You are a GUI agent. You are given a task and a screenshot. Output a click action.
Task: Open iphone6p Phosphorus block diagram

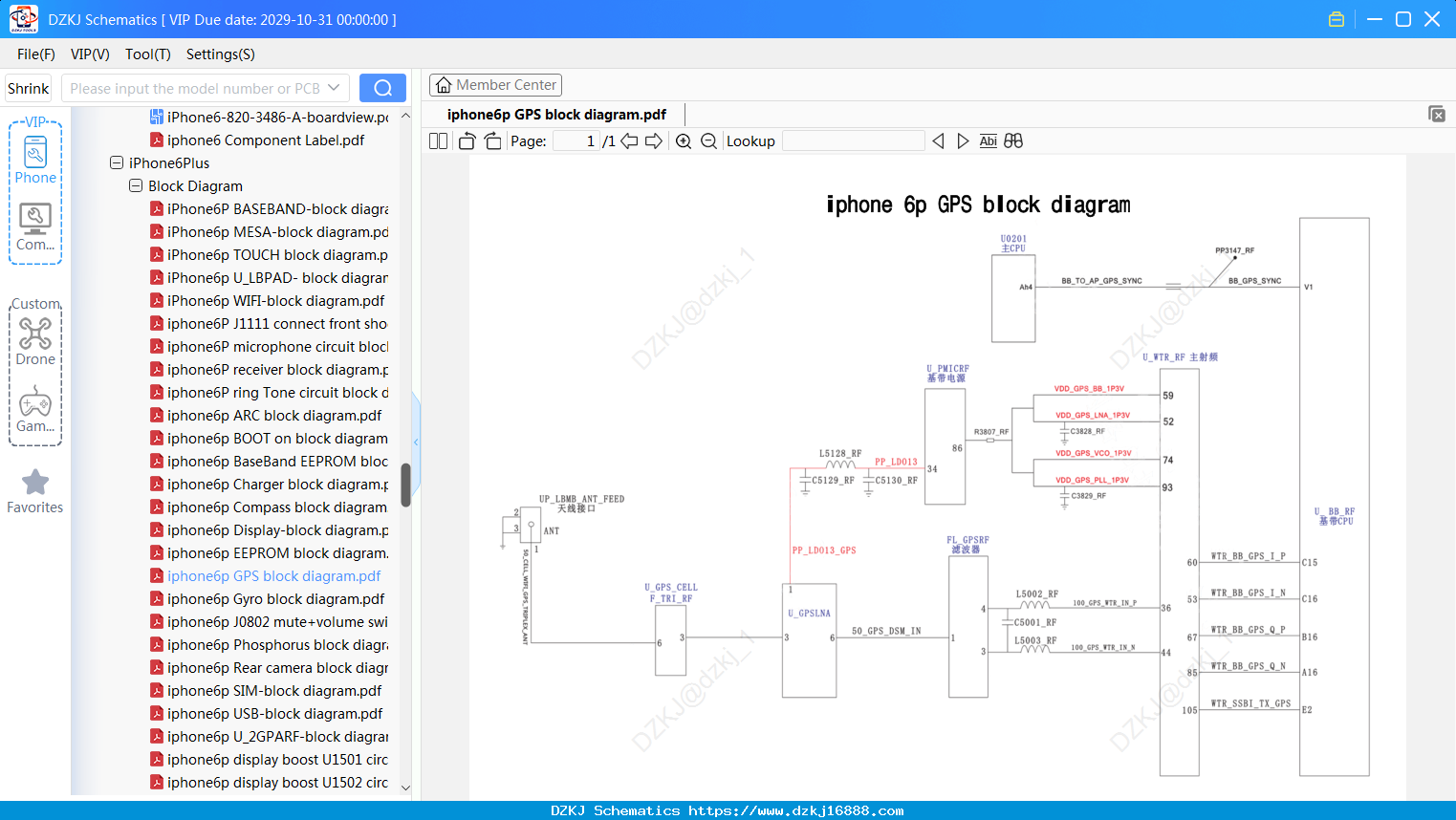(x=277, y=645)
